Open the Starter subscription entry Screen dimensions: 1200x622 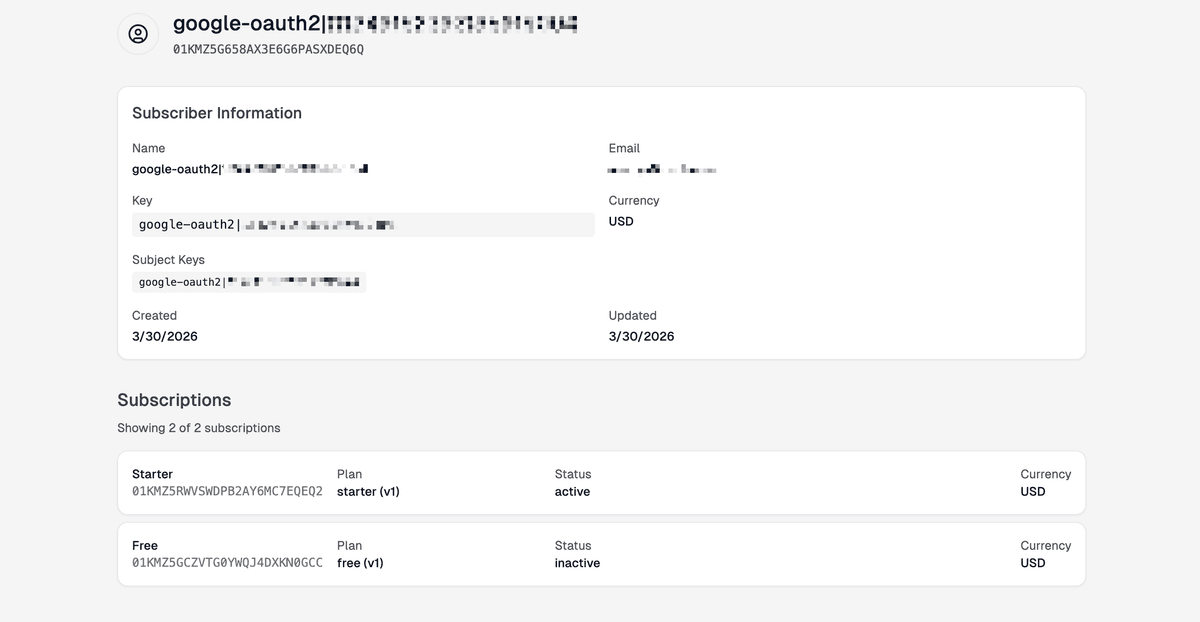pyautogui.click(x=600, y=482)
